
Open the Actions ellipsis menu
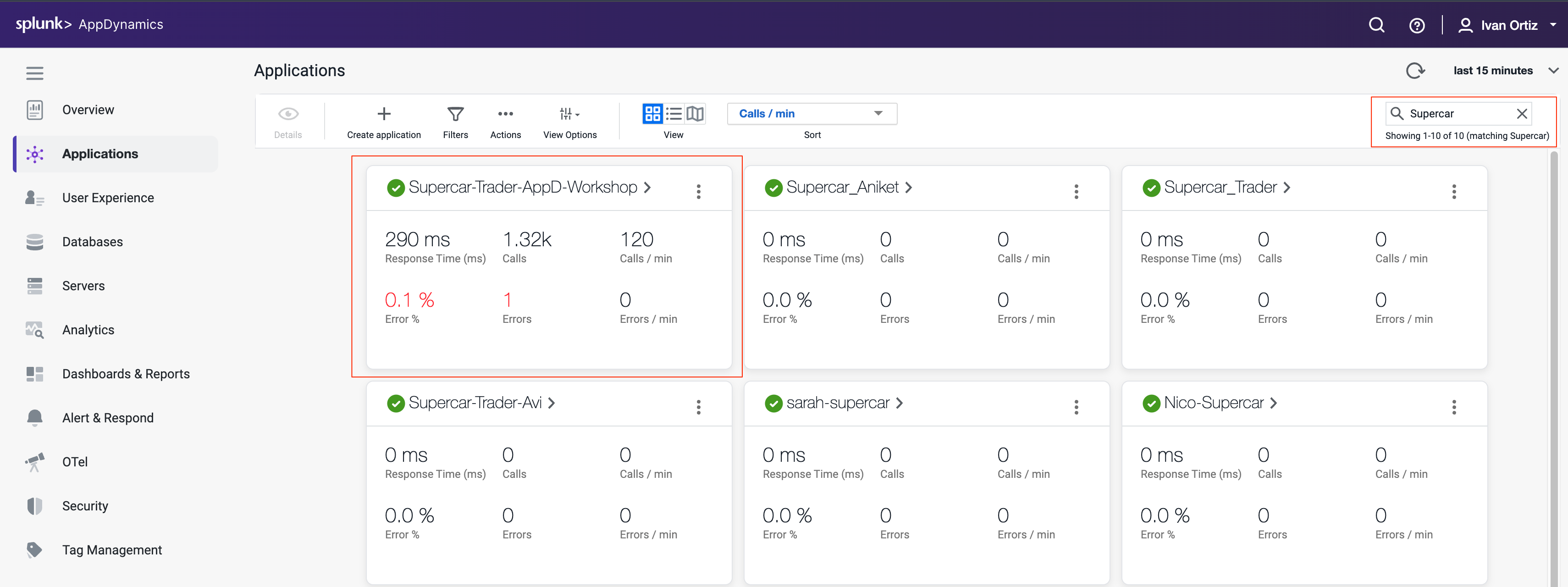point(505,114)
